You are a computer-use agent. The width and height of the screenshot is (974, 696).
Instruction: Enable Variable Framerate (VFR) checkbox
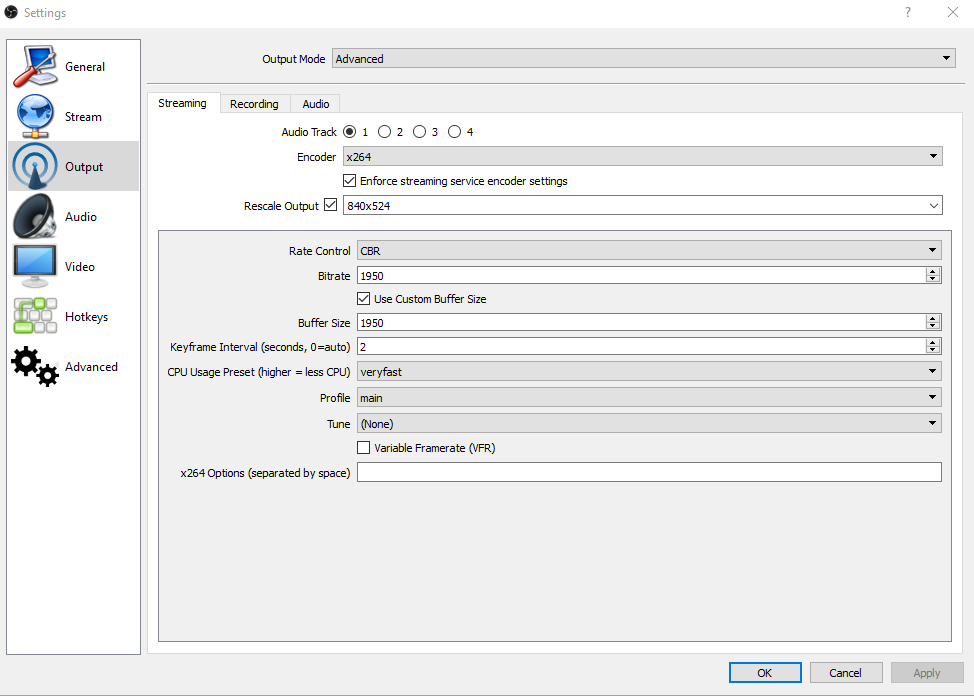click(363, 447)
